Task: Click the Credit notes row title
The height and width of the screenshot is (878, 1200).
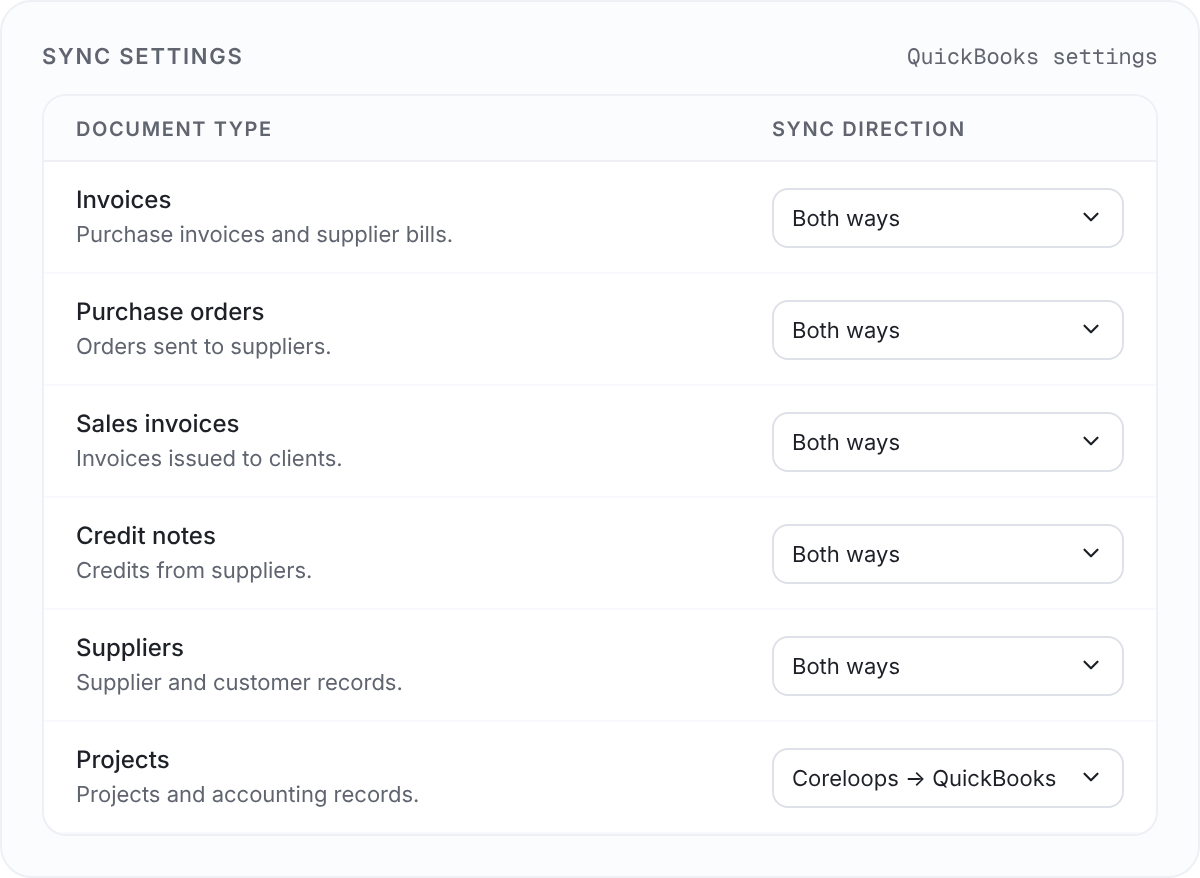Action: coord(146,536)
